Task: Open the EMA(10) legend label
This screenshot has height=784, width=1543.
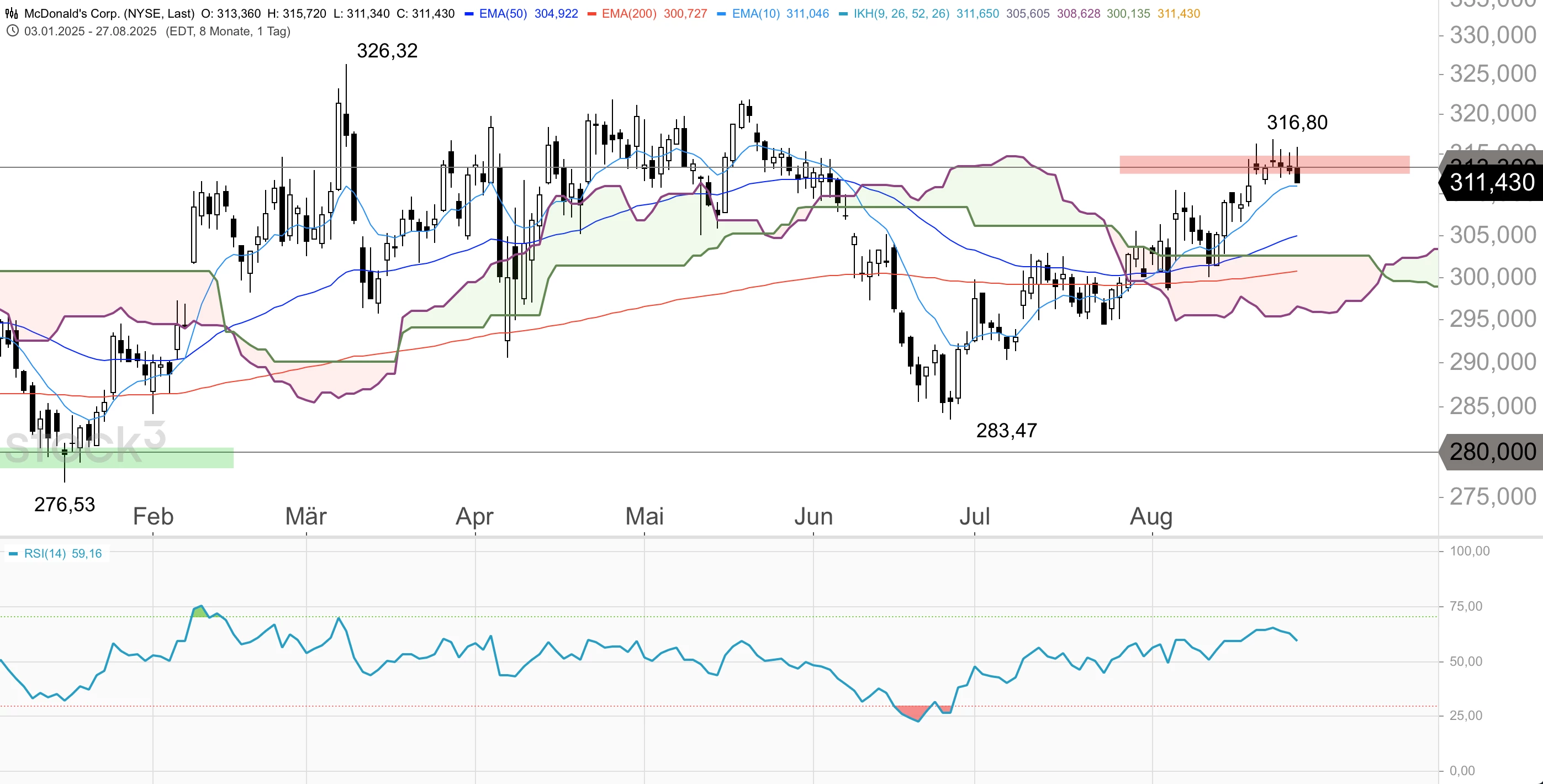Action: 756,13
